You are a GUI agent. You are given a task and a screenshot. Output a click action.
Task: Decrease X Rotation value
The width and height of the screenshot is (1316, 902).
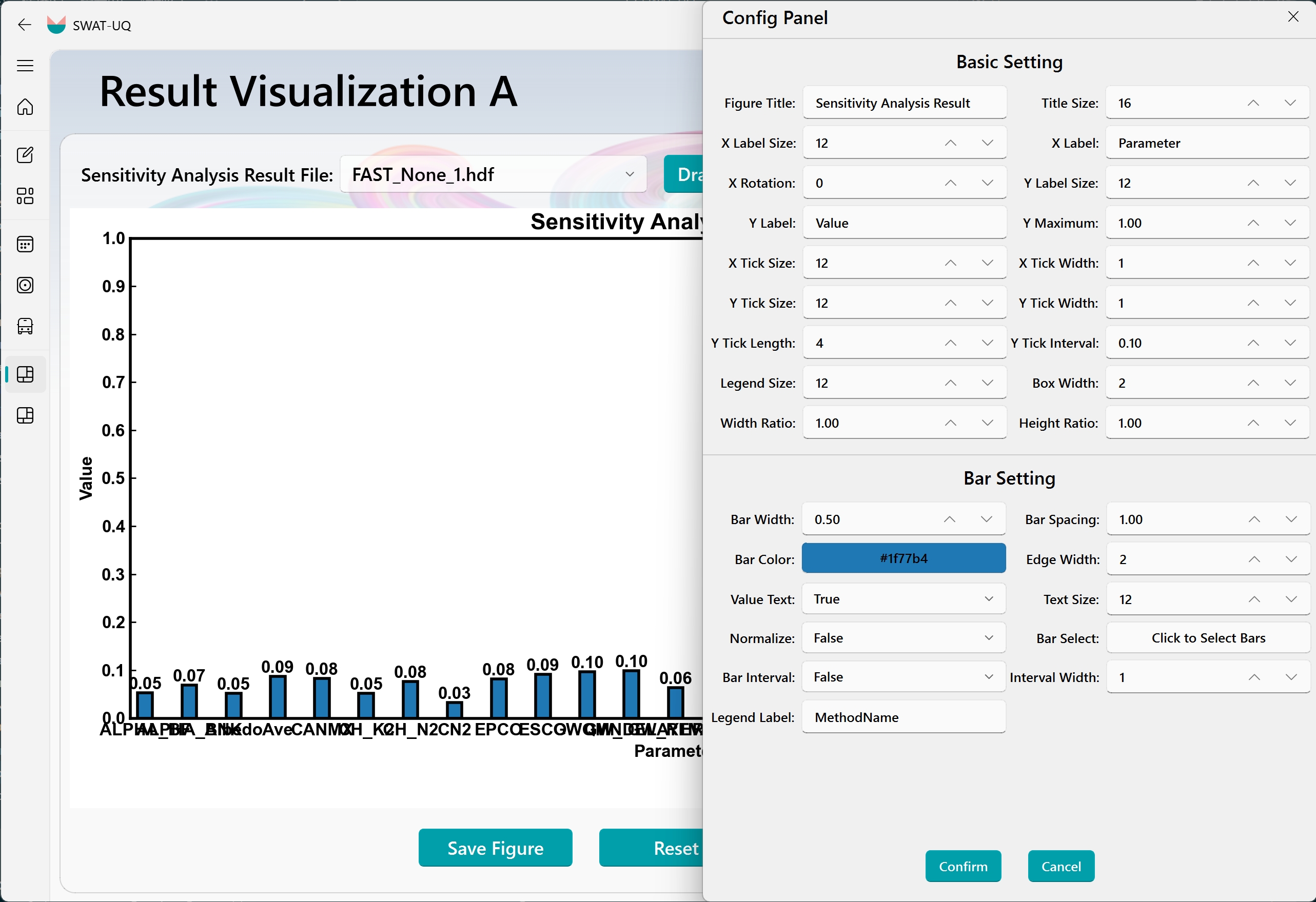click(x=988, y=184)
